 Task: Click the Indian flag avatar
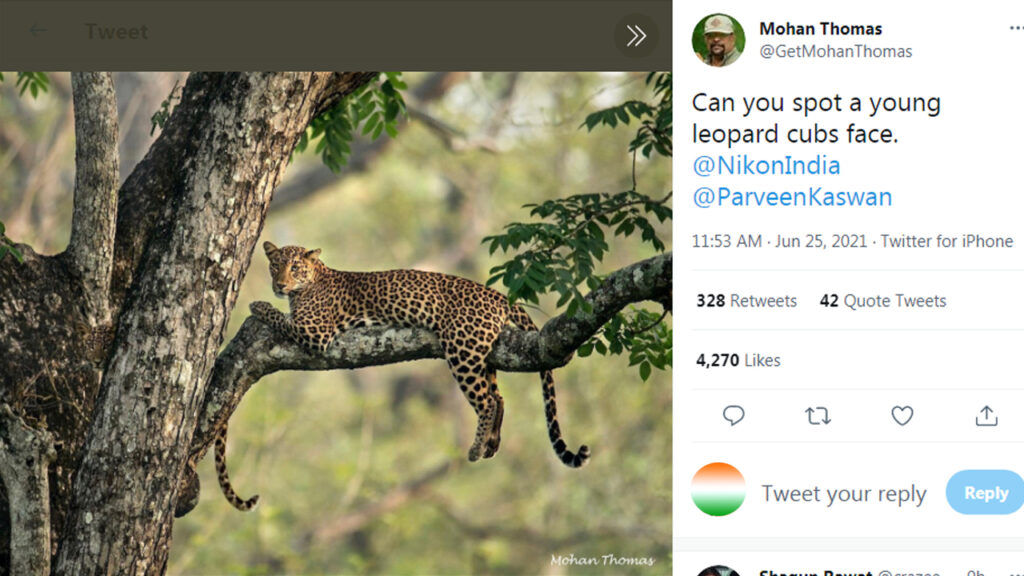pos(718,490)
